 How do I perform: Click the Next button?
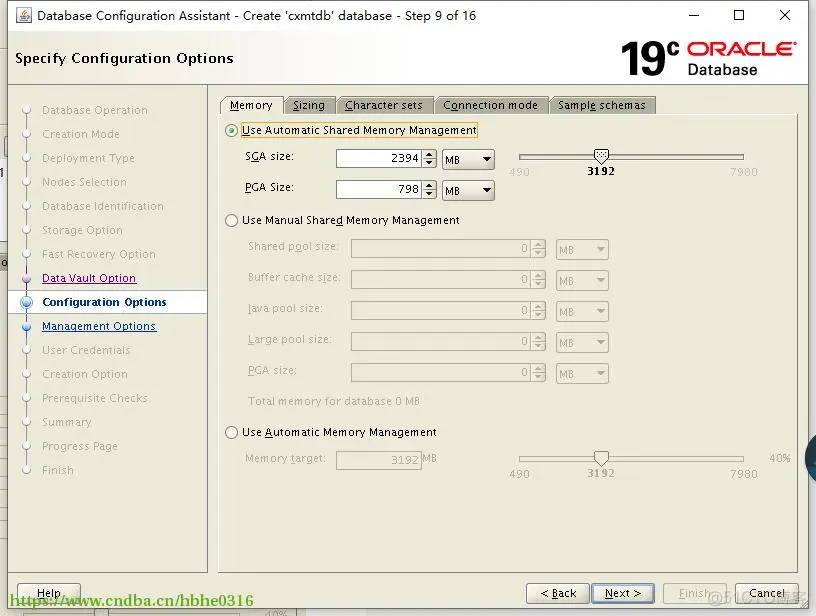coord(623,593)
